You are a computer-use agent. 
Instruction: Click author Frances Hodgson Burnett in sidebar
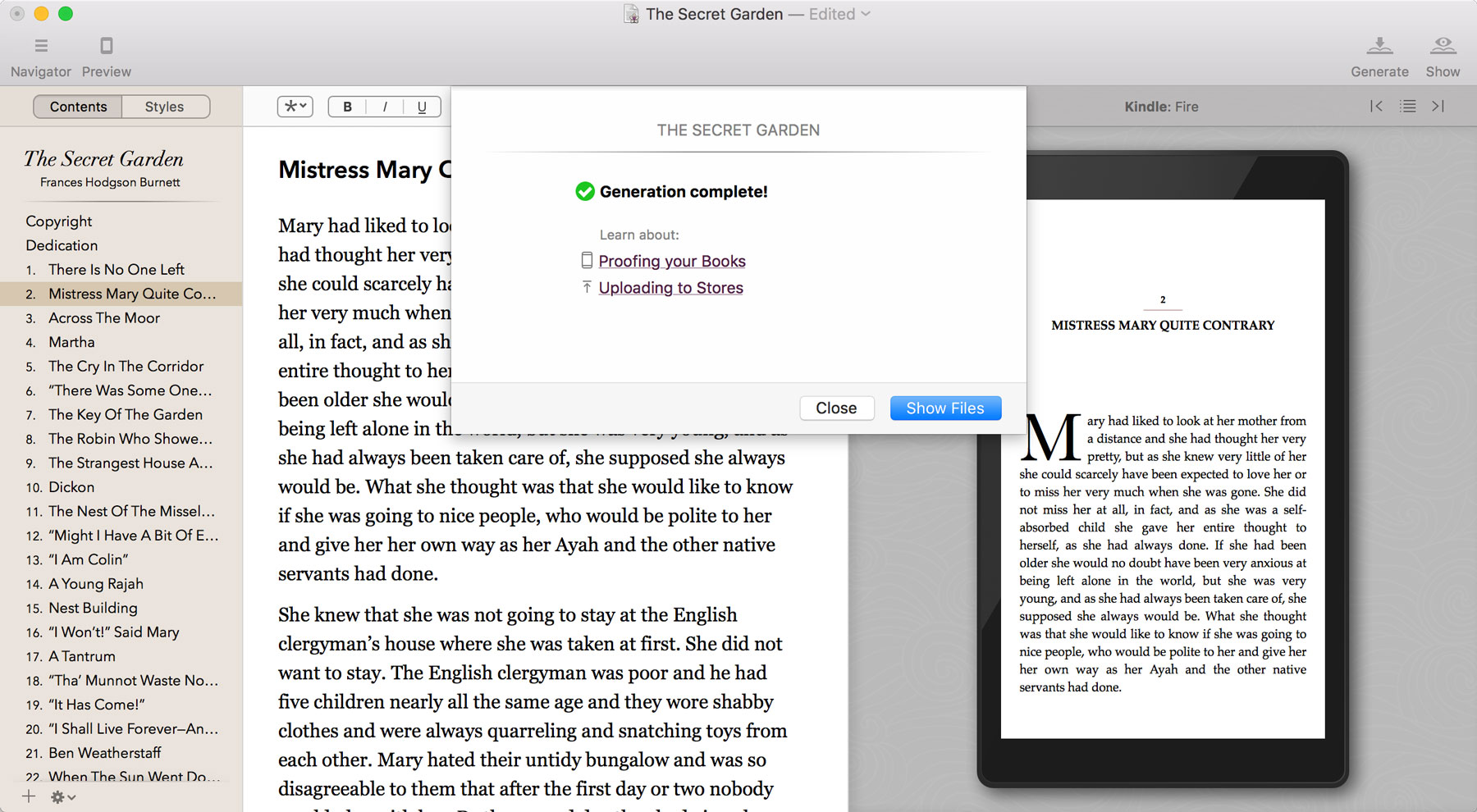(110, 182)
